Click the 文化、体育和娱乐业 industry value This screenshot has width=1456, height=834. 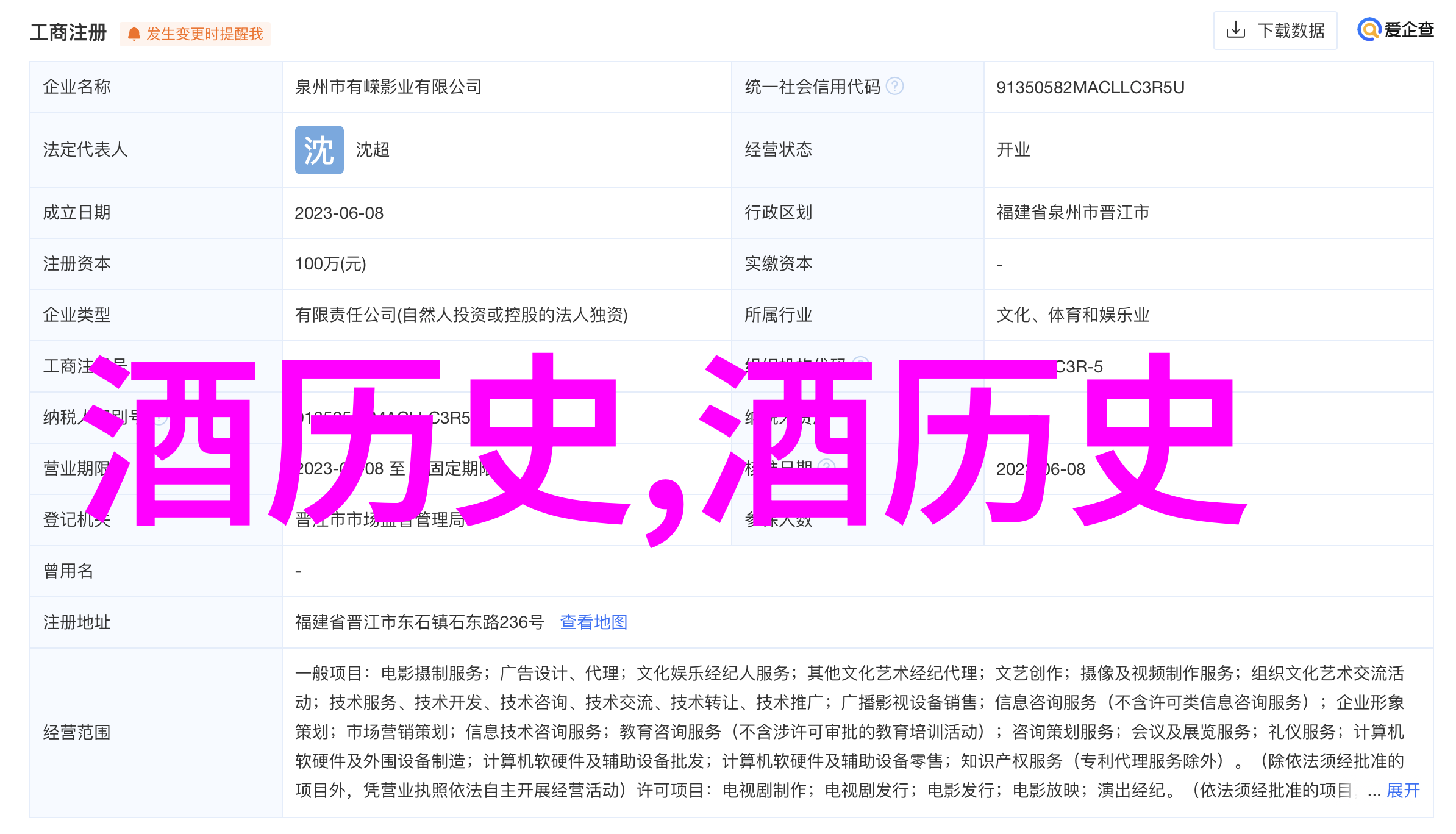point(1073,315)
